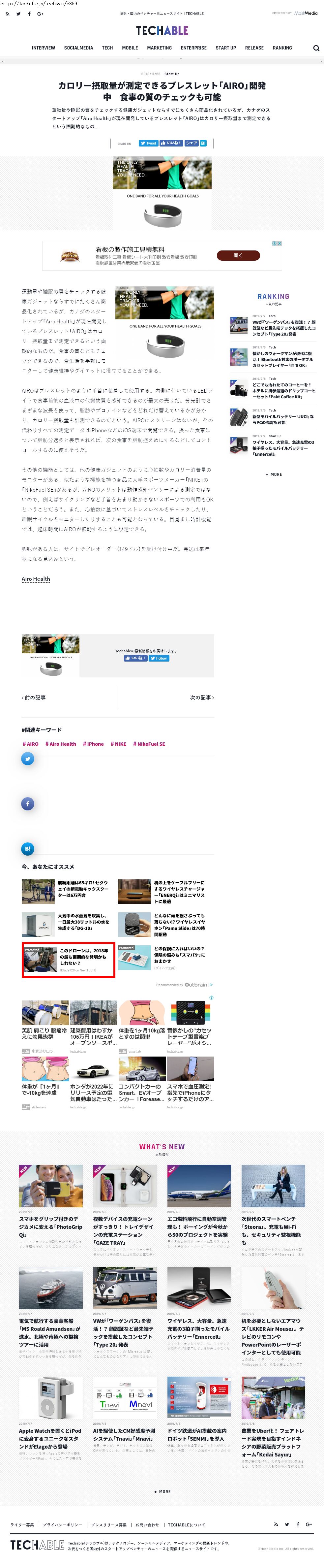
Task: Click the round Twitter share bubble
Action: 27,759
